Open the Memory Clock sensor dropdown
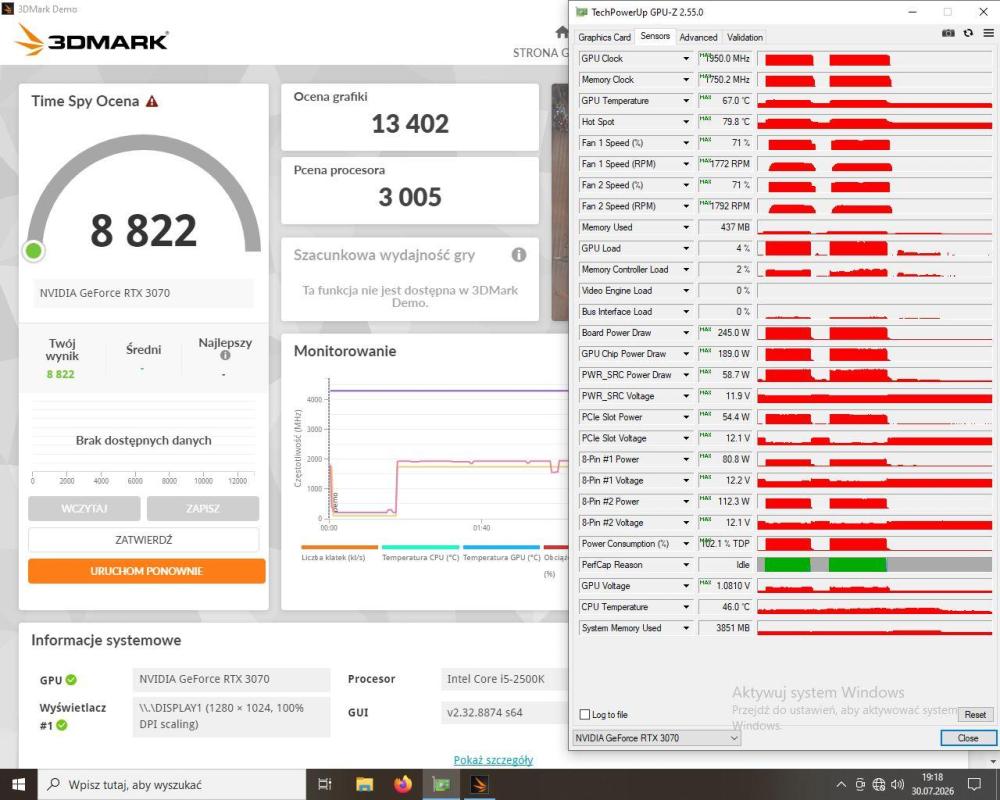The height and width of the screenshot is (800, 1000). (686, 80)
